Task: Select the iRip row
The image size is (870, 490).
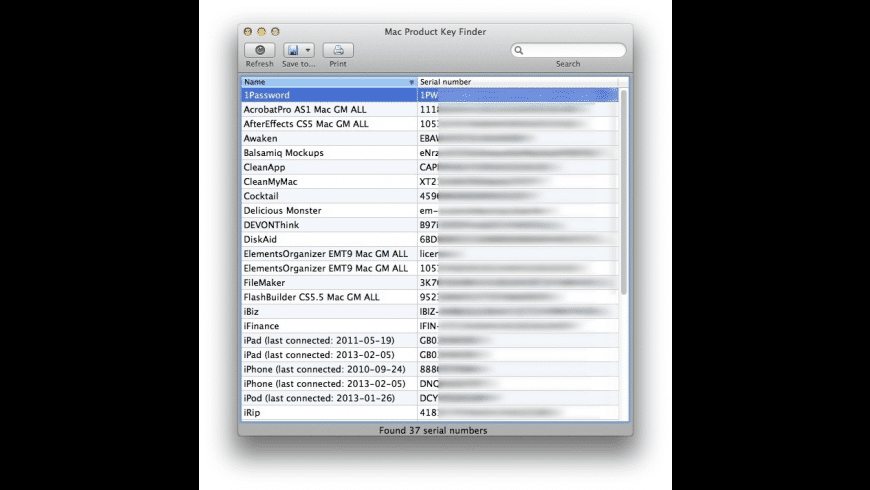Action: click(x=430, y=412)
